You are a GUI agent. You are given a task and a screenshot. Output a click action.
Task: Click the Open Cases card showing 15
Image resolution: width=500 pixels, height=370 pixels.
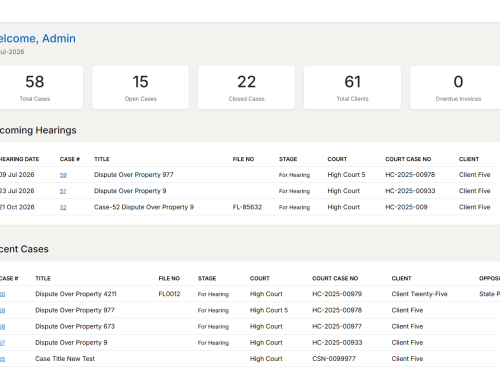coord(141,87)
